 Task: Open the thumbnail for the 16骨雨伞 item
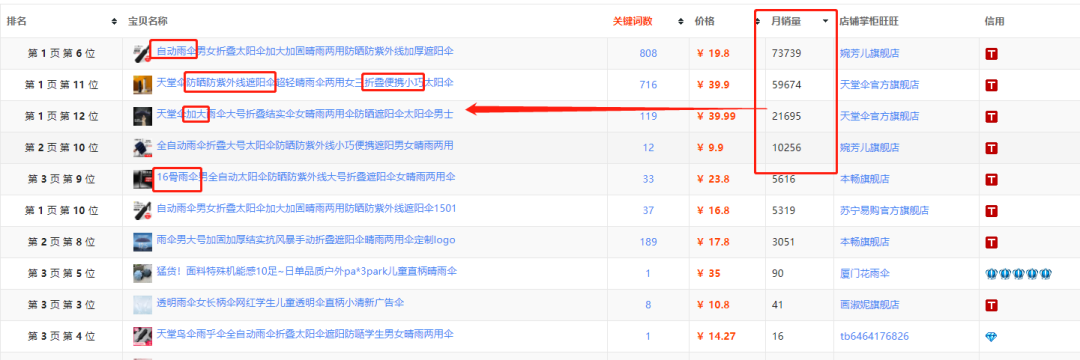coord(143,179)
